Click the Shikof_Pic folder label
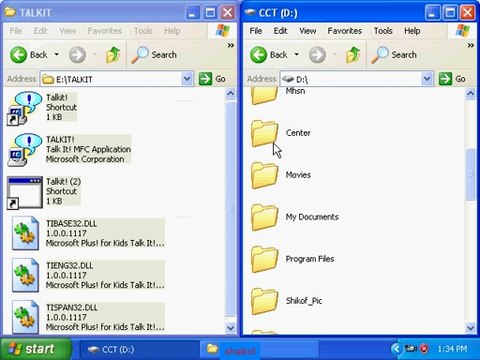Screen dimensions: 480x360 click(x=304, y=301)
